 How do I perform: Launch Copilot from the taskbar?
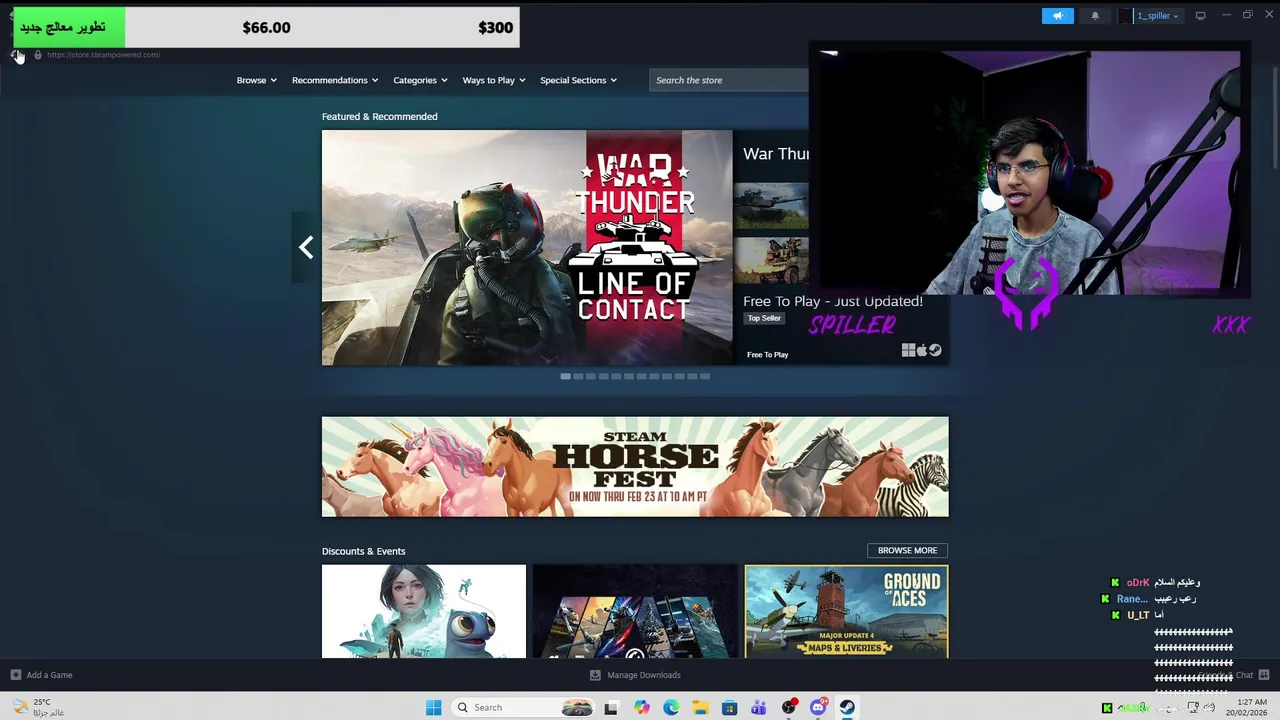pyautogui.click(x=641, y=707)
